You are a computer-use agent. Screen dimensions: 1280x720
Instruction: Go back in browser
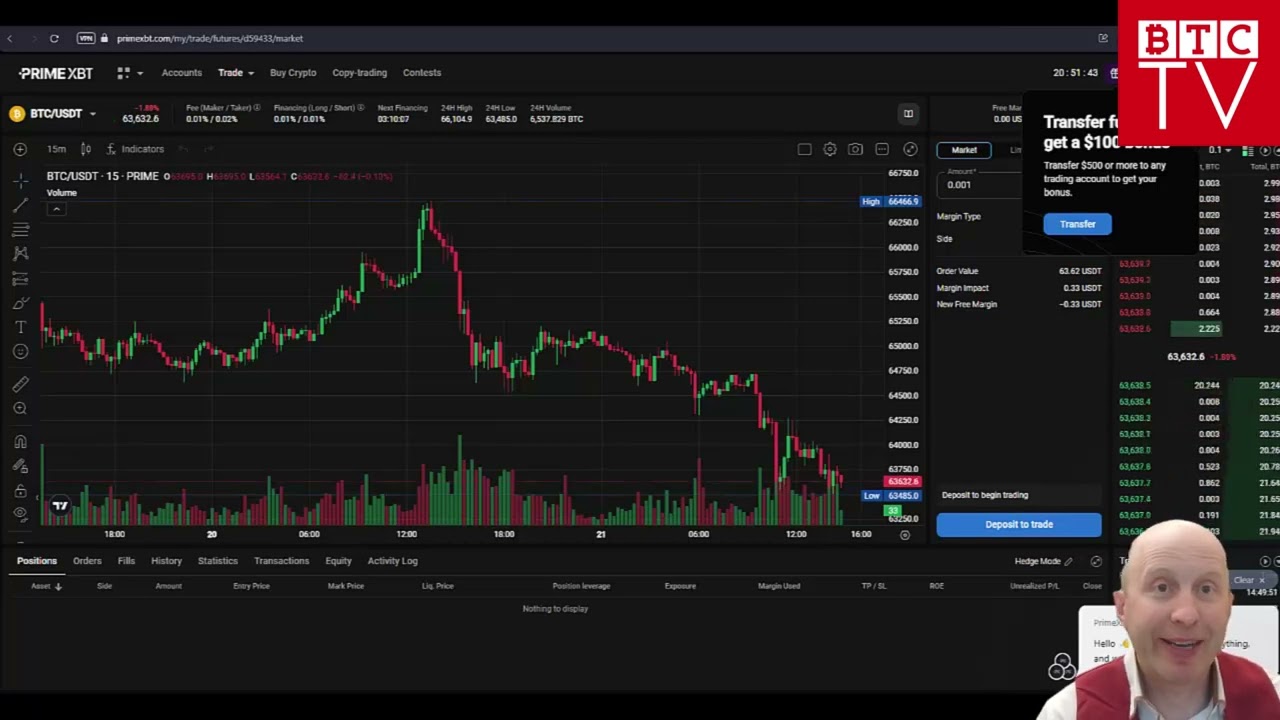click(x=10, y=38)
